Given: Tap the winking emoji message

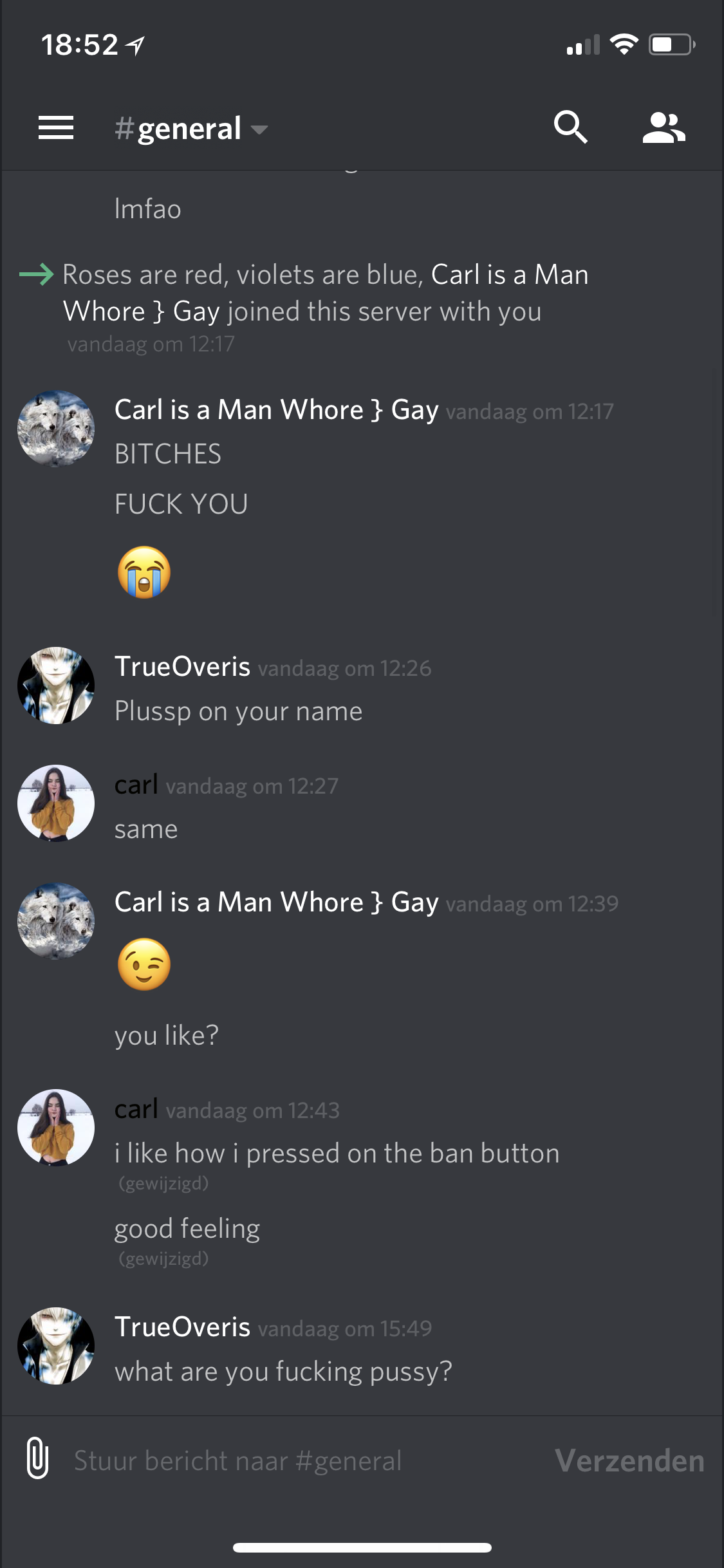Looking at the screenshot, I should click(144, 964).
